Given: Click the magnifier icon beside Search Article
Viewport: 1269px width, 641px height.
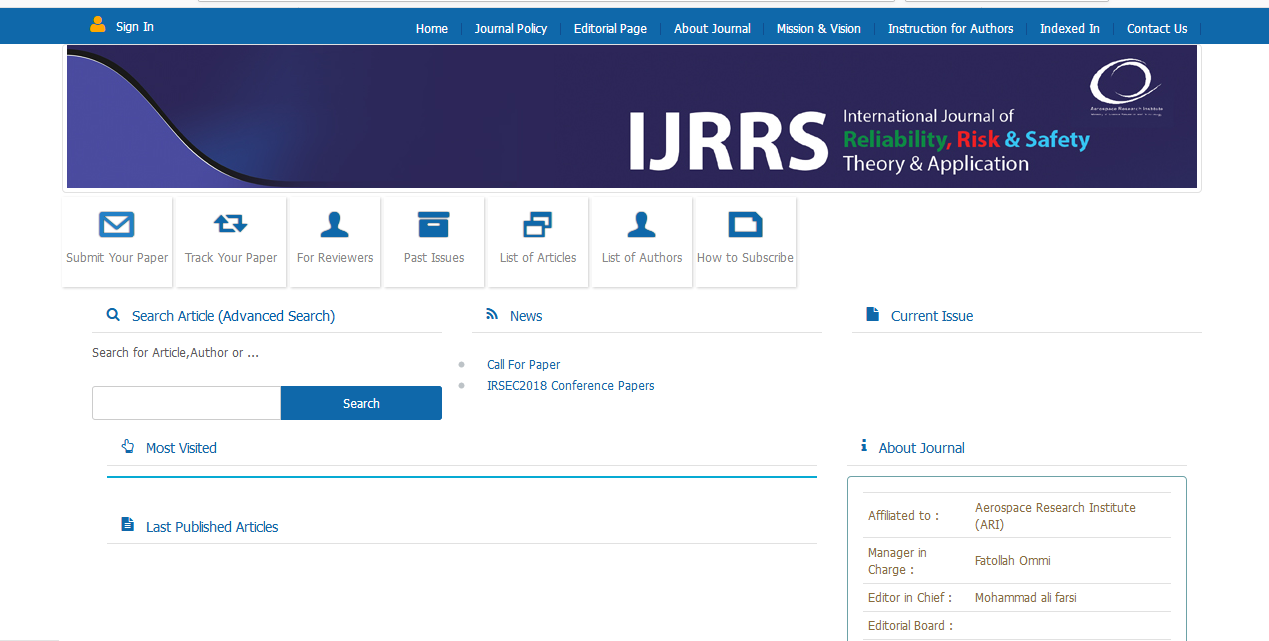Looking at the screenshot, I should coord(113,315).
